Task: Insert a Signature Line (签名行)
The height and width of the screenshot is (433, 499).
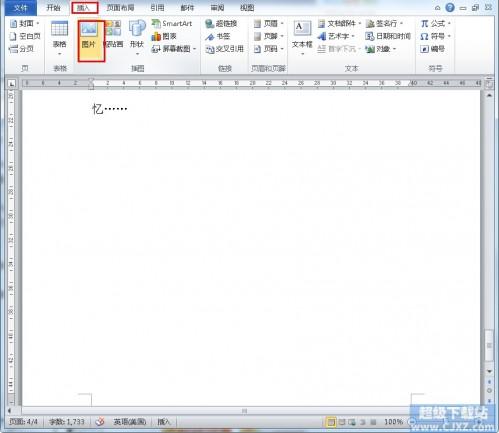Action: (x=384, y=23)
